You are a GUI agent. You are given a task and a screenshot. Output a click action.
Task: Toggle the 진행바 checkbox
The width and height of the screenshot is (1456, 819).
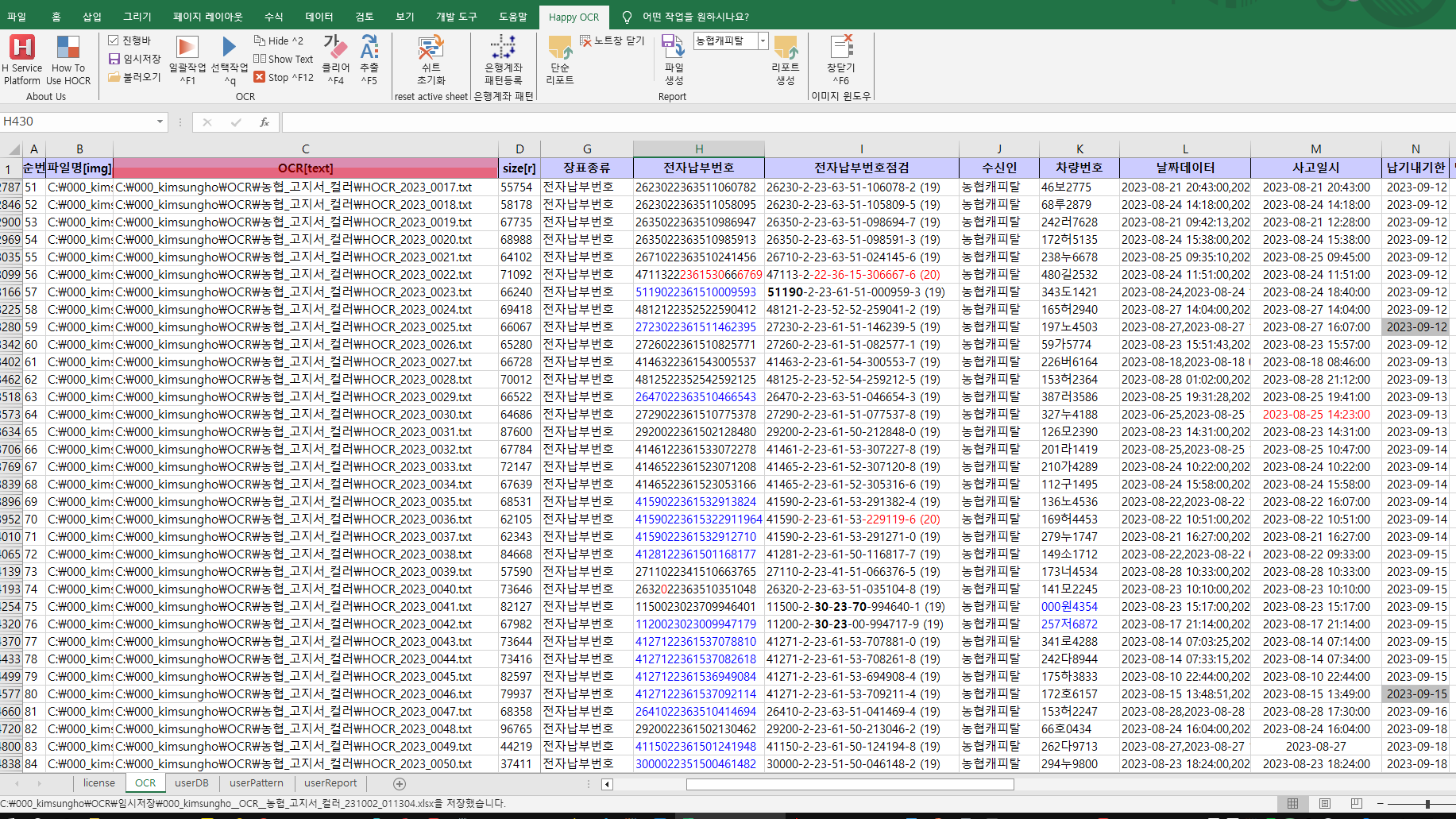tap(114, 41)
